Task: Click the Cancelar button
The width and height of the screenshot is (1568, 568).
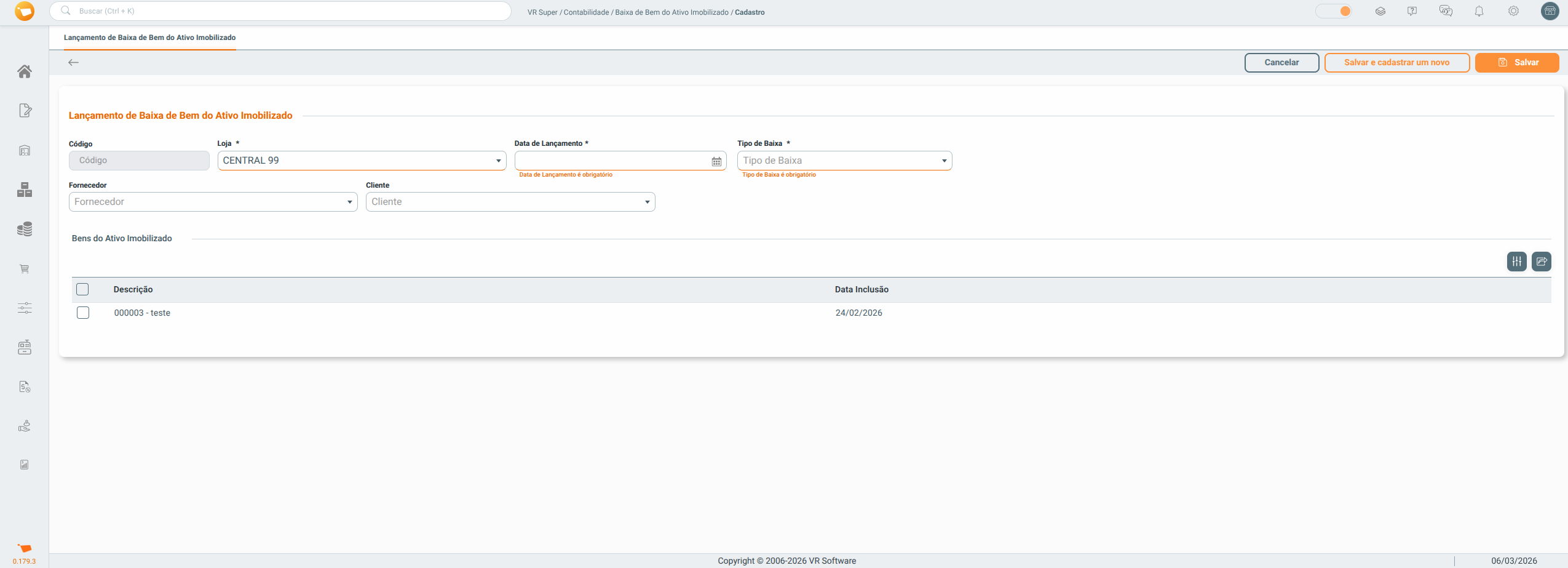Action: (x=1281, y=62)
